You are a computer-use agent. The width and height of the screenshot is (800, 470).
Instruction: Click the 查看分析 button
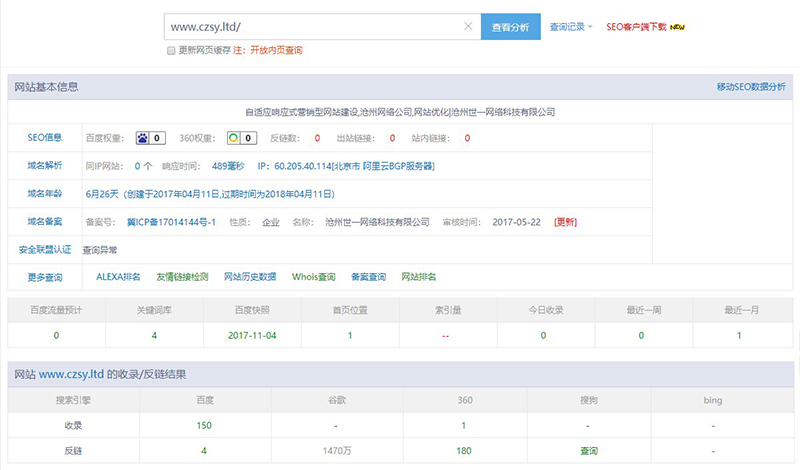click(511, 27)
